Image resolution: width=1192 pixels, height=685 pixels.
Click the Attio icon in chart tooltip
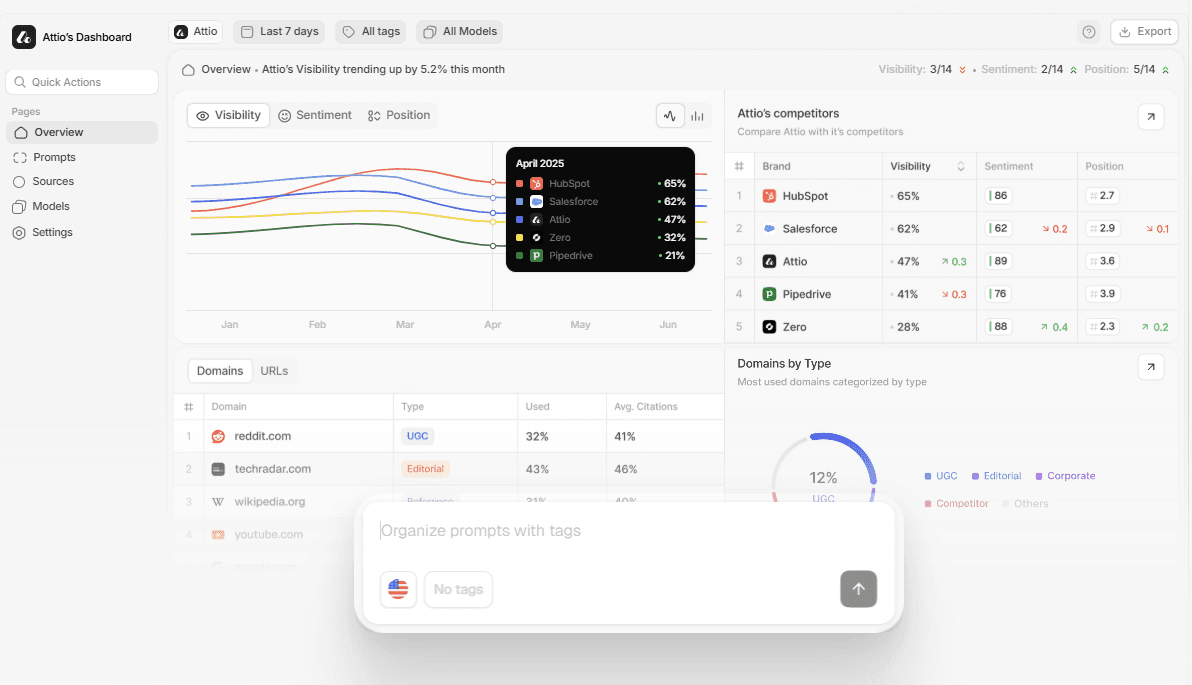536,220
